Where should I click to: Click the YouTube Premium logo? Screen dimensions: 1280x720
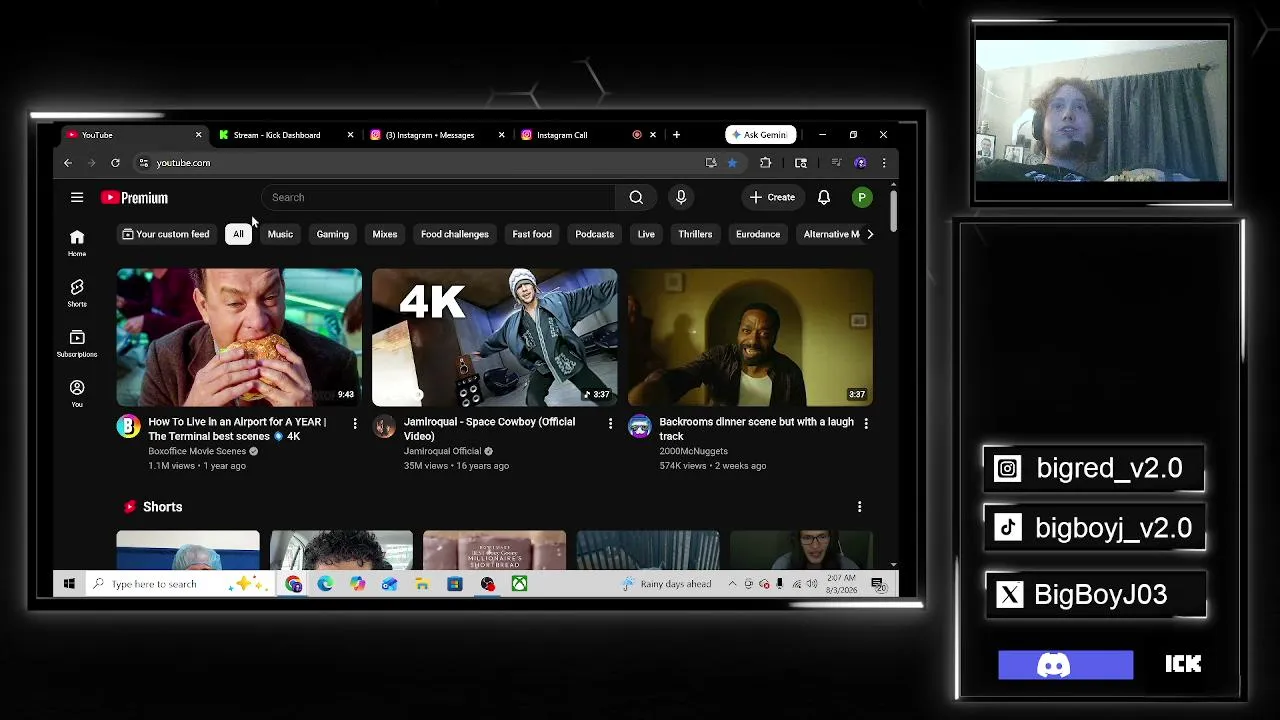tap(134, 198)
